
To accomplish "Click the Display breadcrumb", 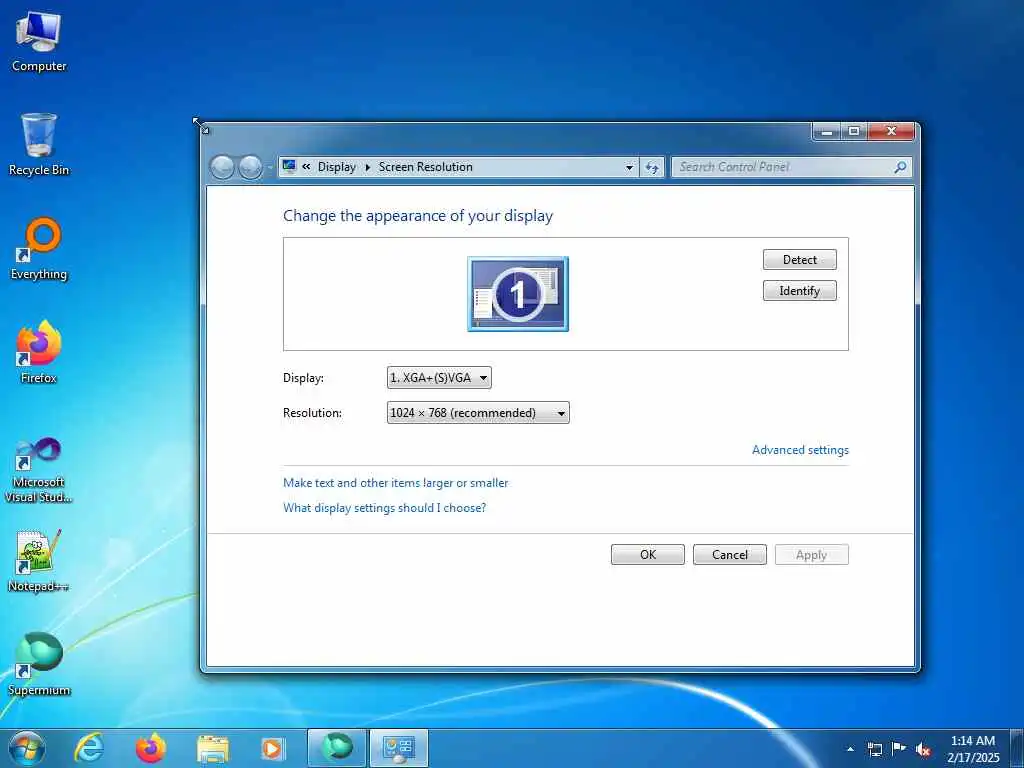I will pyautogui.click(x=337, y=167).
